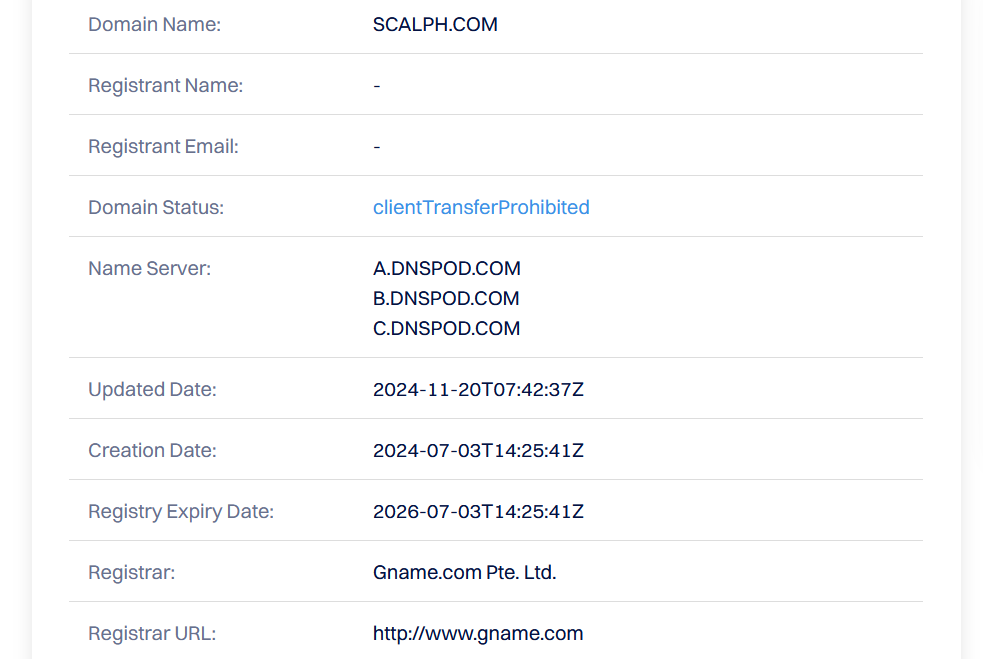This screenshot has width=983, height=659.
Task: Click the C.DNSPOD.COM name server entry
Action: point(446,329)
